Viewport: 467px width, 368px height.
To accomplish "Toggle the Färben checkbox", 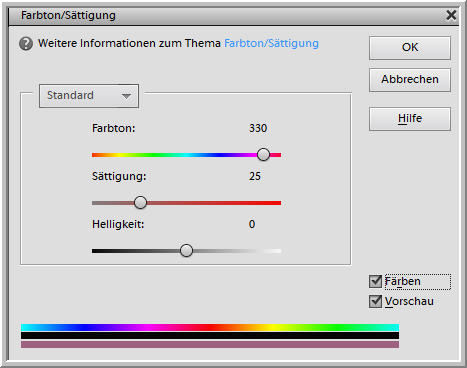I will (x=375, y=281).
